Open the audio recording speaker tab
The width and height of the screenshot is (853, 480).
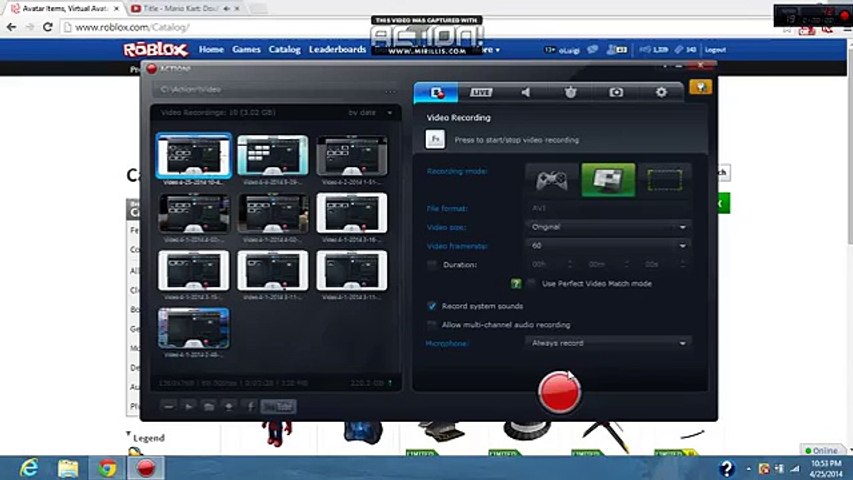[x=526, y=93]
